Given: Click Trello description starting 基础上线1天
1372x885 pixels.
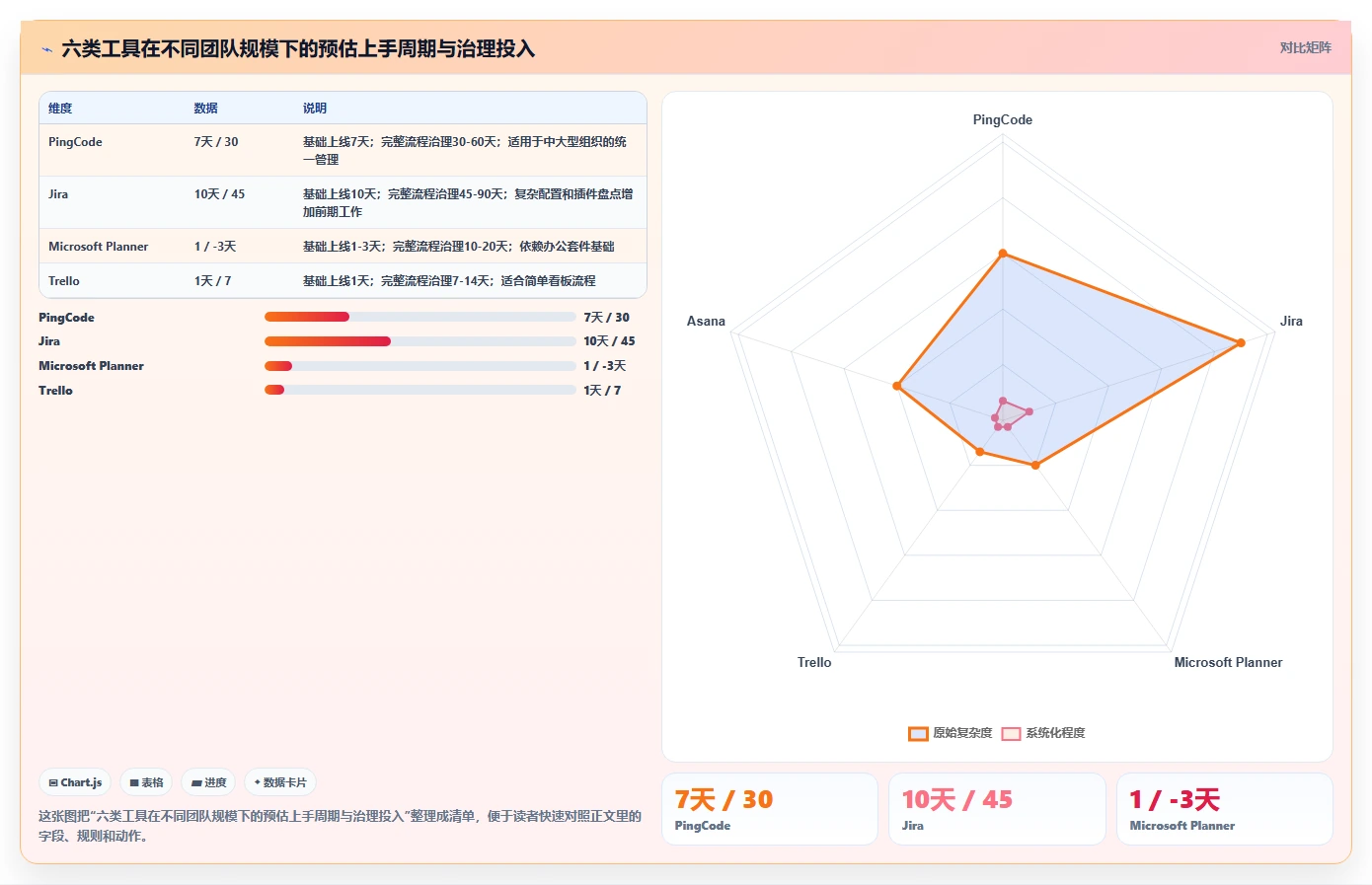Looking at the screenshot, I should 449,281.
